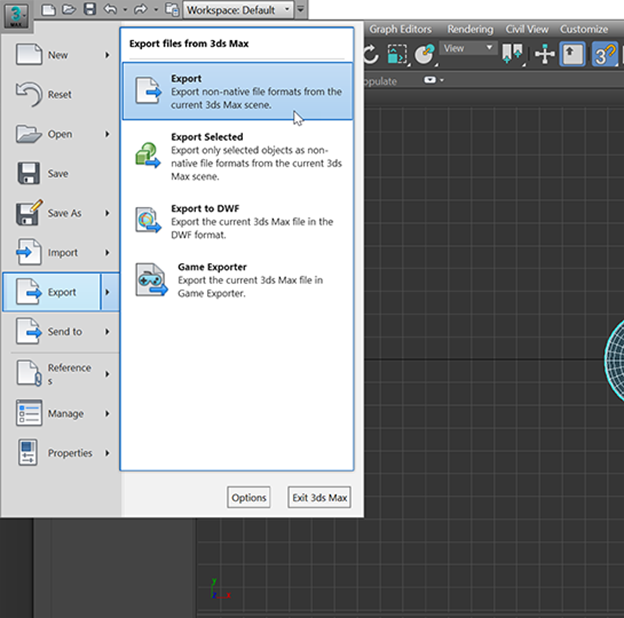Viewport: 624px width, 618px height.
Task: Click the Project Folder icon beside Workspace
Action: tap(172, 10)
